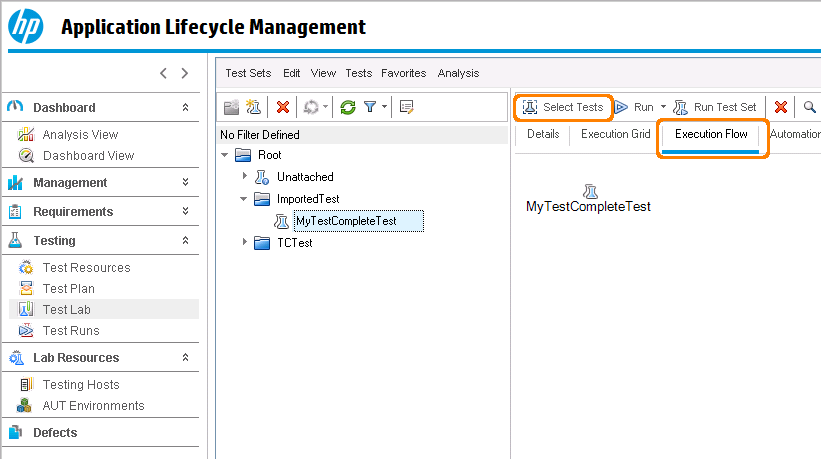Open the Favorites menu
The image size is (821, 459).
[x=403, y=73]
